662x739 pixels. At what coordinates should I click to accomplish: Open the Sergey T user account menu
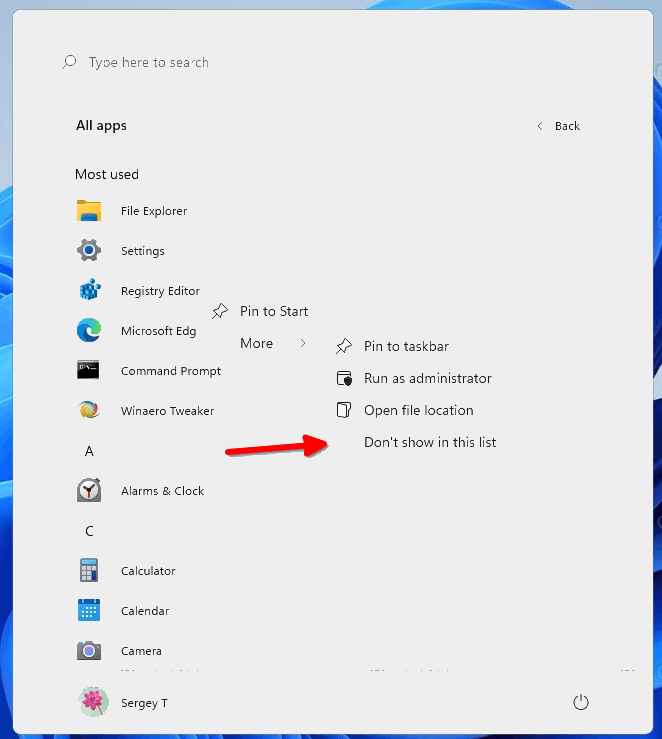pos(124,703)
